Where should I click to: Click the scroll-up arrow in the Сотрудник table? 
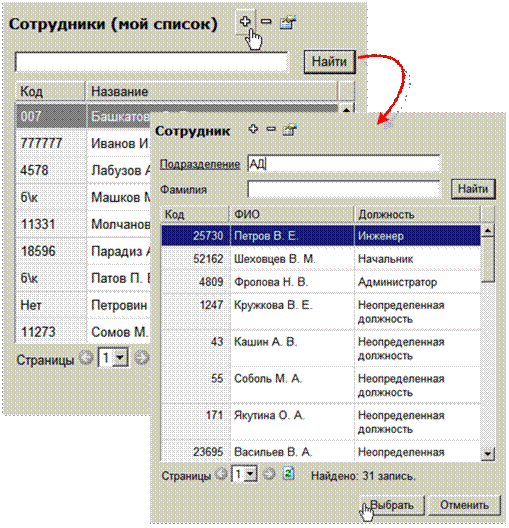coord(487,230)
